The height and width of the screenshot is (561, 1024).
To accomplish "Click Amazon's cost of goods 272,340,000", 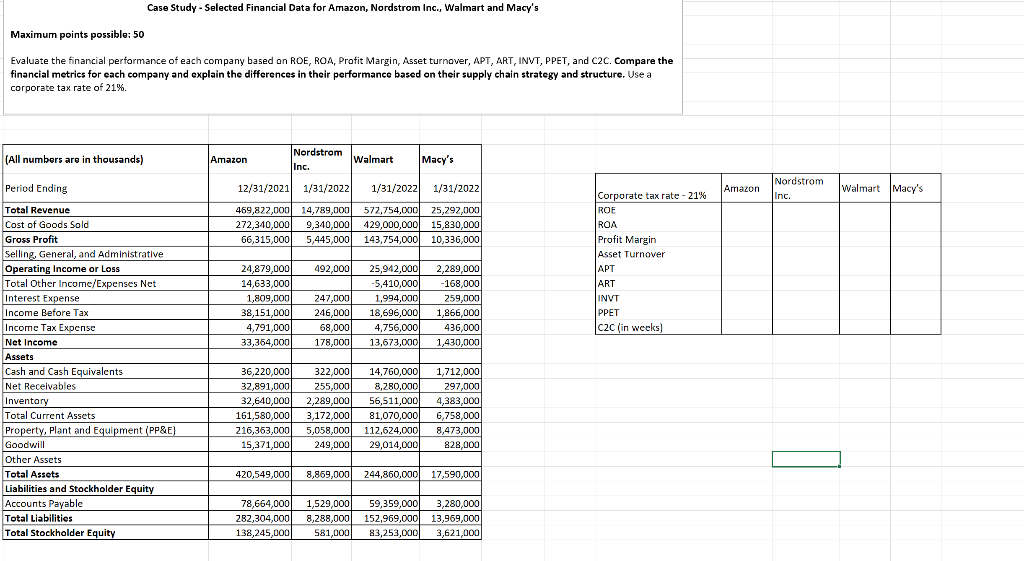I will pyautogui.click(x=263, y=225).
